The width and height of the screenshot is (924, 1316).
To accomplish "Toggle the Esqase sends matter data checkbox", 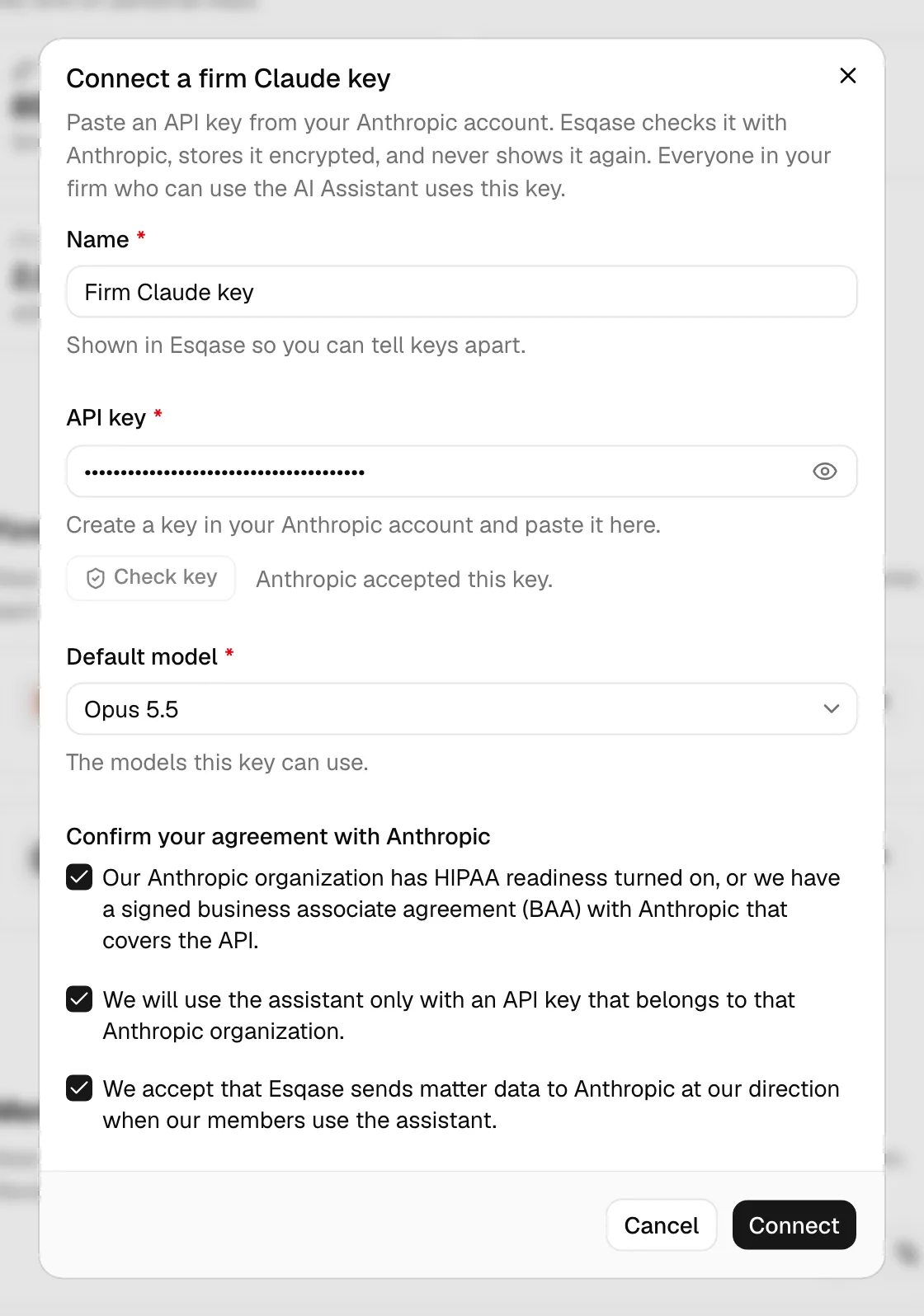I will 79,1088.
